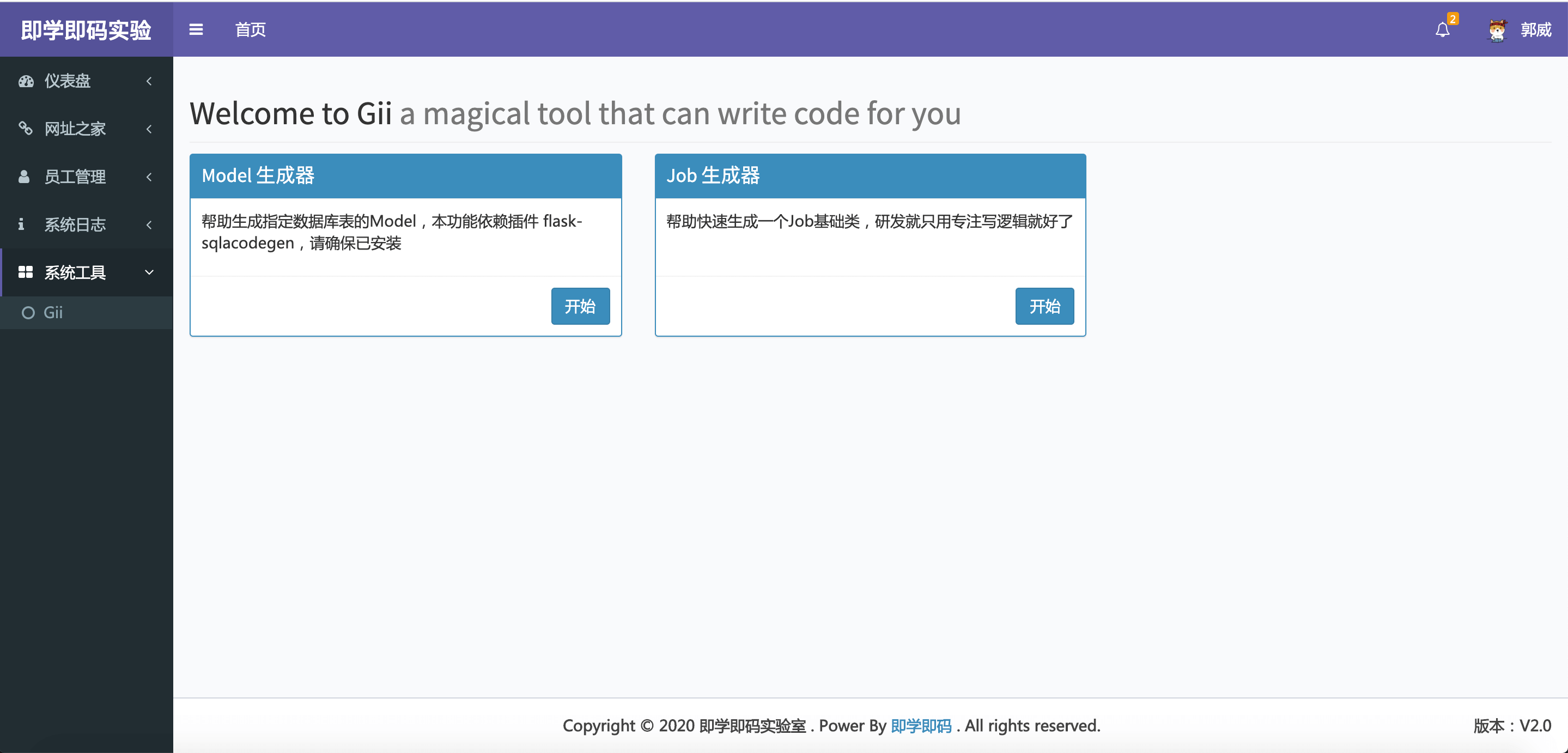Open the notification bell icon
The height and width of the screenshot is (753, 1568).
(1442, 30)
